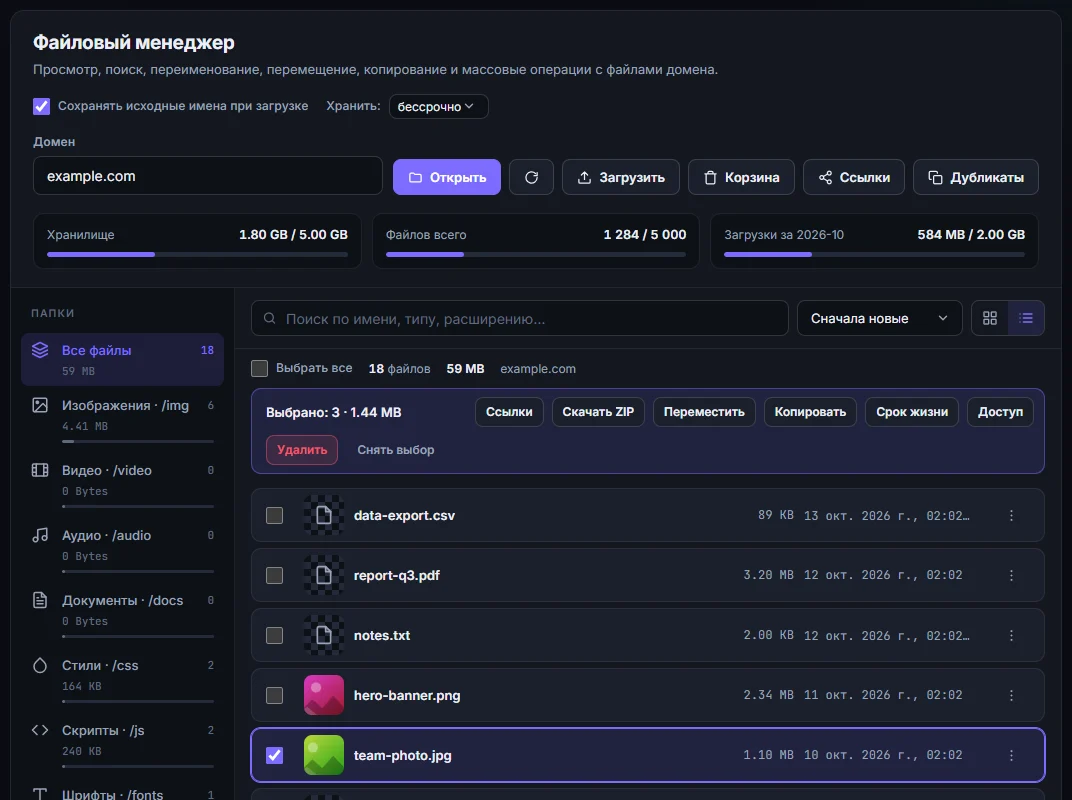Click the magnifier icon in search

tap(270, 319)
